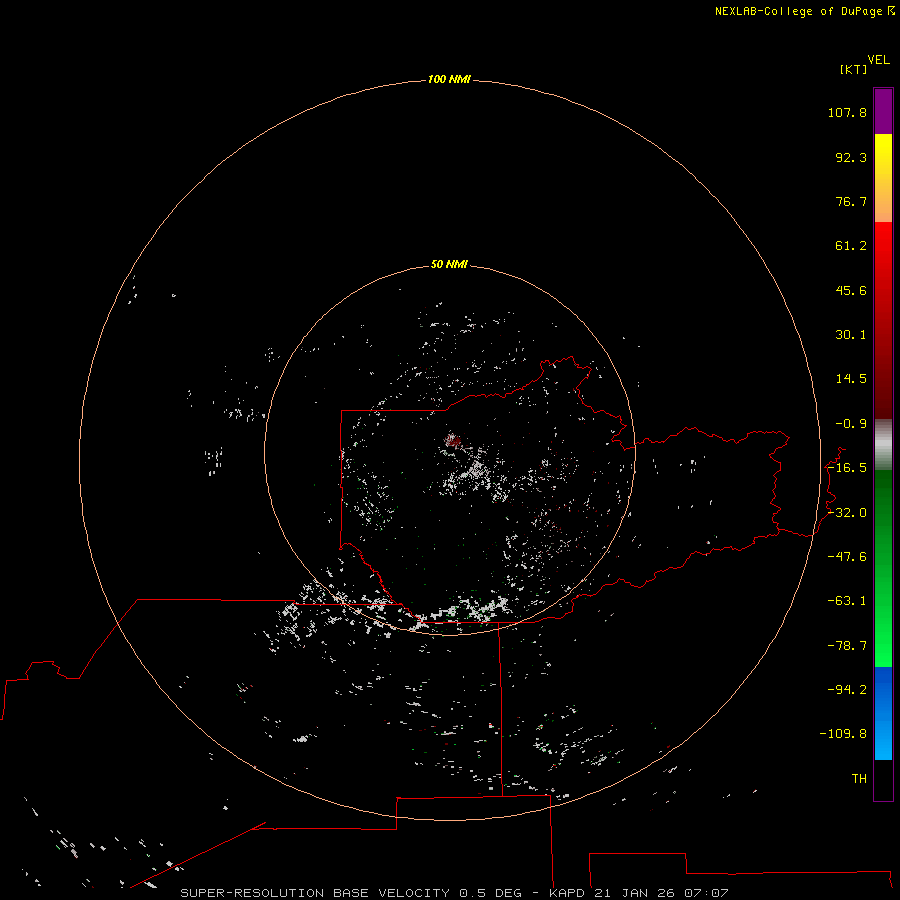Click the 14.5 legend value

[x=851, y=379]
